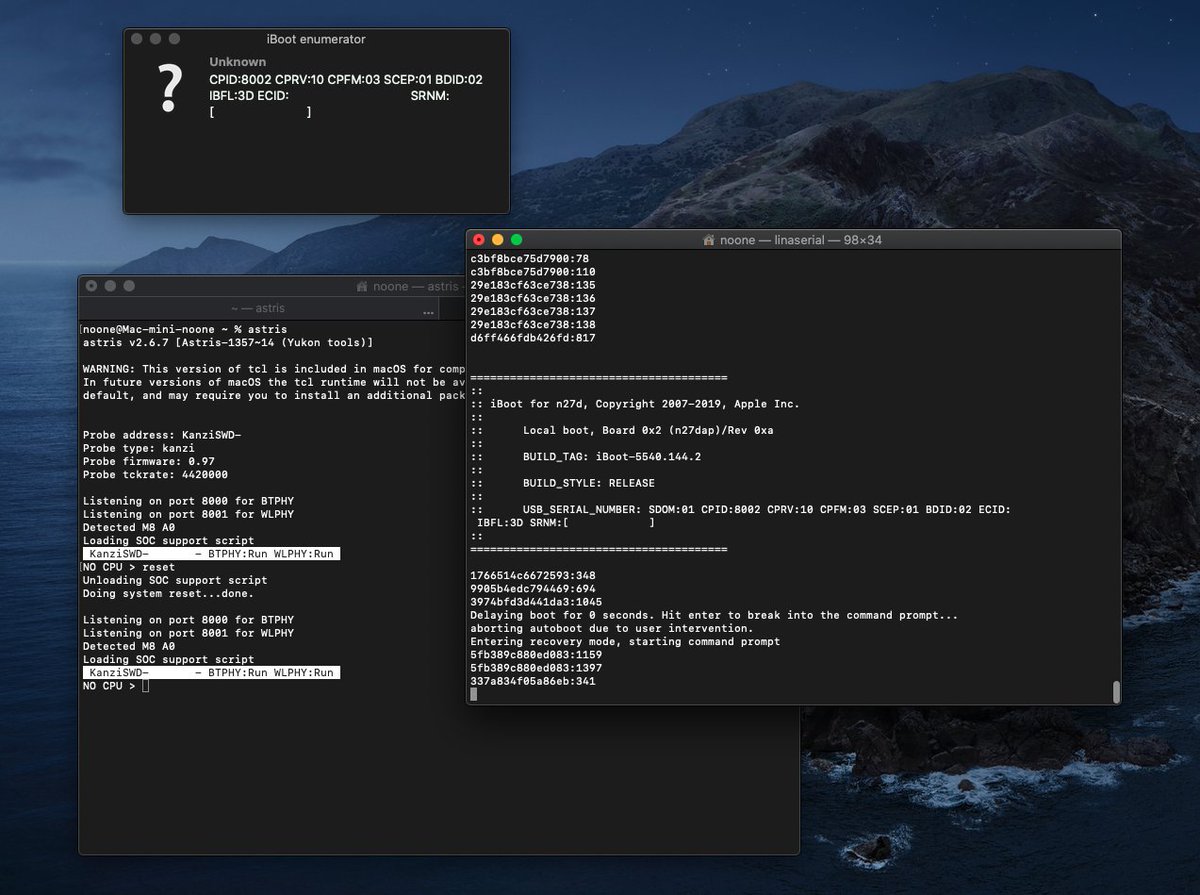Viewport: 1200px width, 895px height.
Task: Click the linaserial terminal cursor block
Action: [x=473, y=695]
